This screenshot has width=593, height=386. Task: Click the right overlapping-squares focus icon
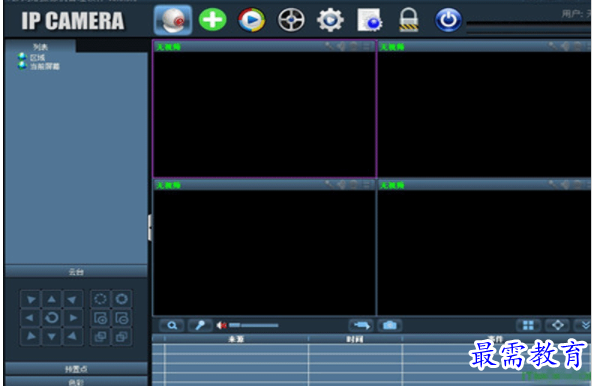pyautogui.click(x=121, y=336)
